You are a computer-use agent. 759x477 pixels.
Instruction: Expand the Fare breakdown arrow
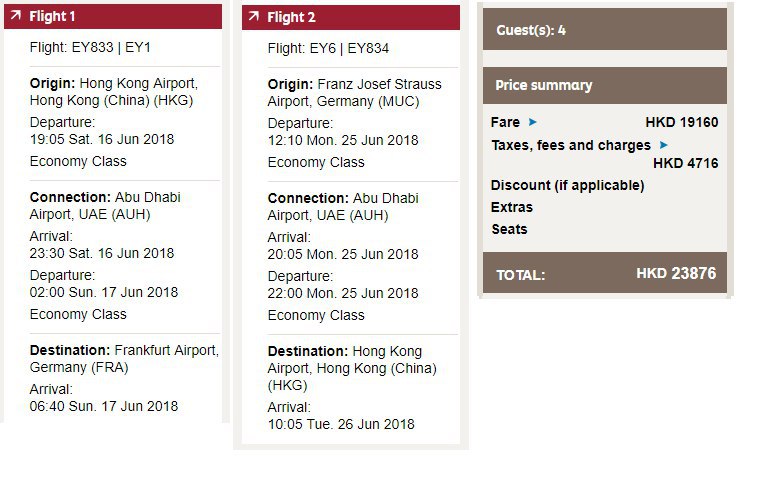coord(533,122)
